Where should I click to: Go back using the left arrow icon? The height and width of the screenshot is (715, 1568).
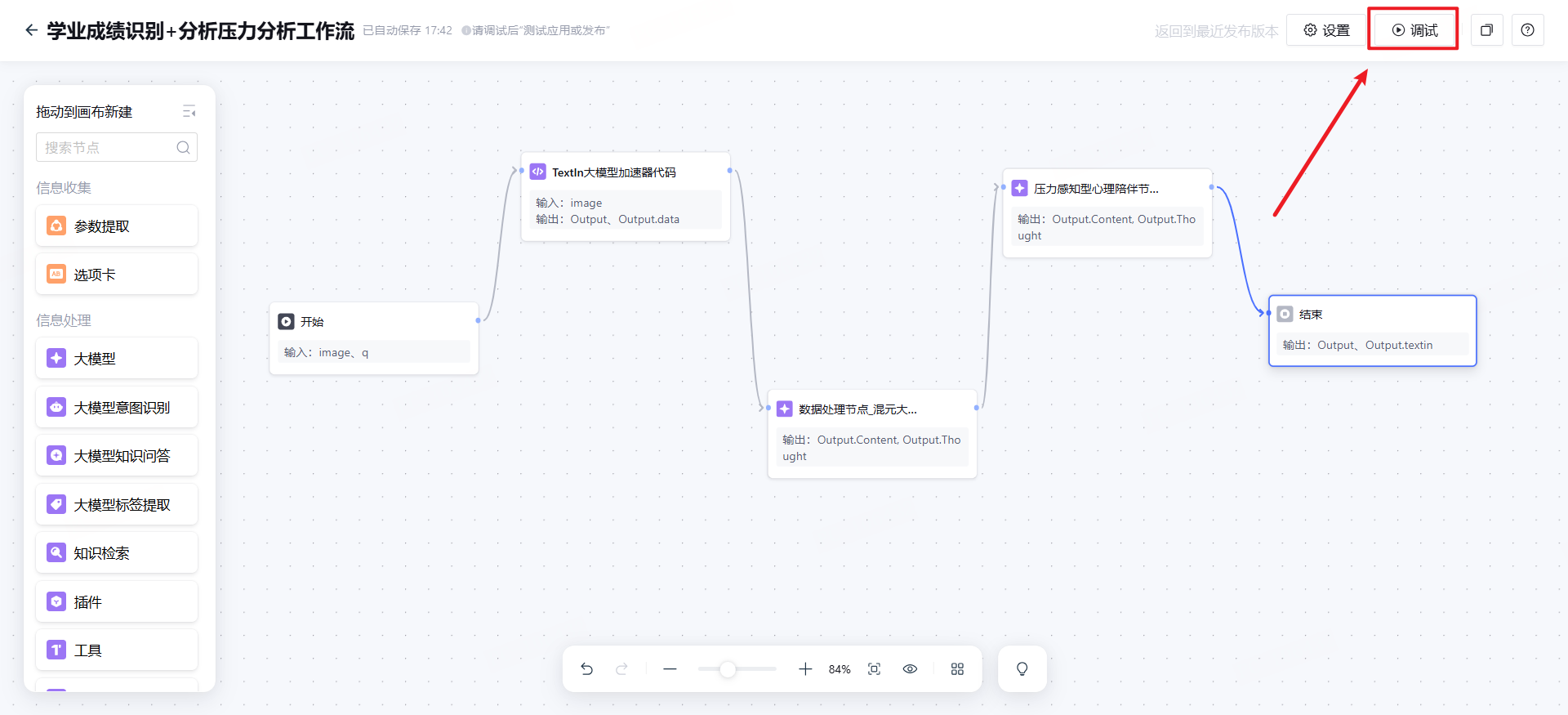click(31, 30)
